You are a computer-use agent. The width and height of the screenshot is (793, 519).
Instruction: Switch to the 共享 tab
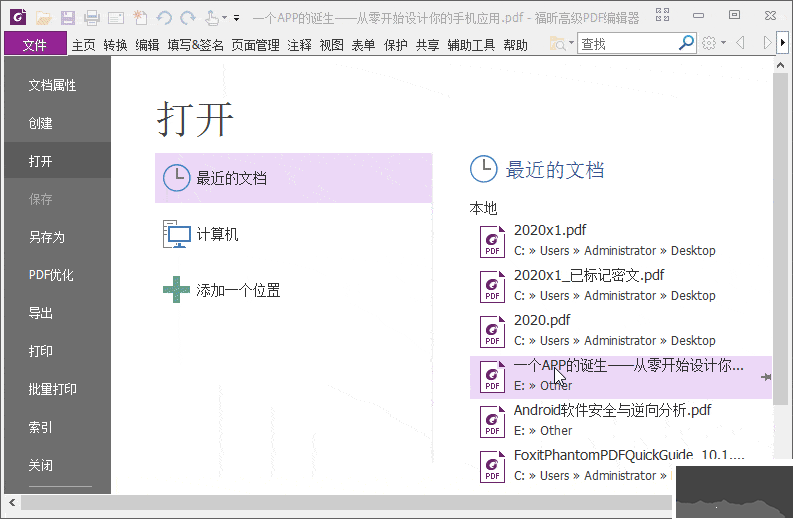point(427,45)
